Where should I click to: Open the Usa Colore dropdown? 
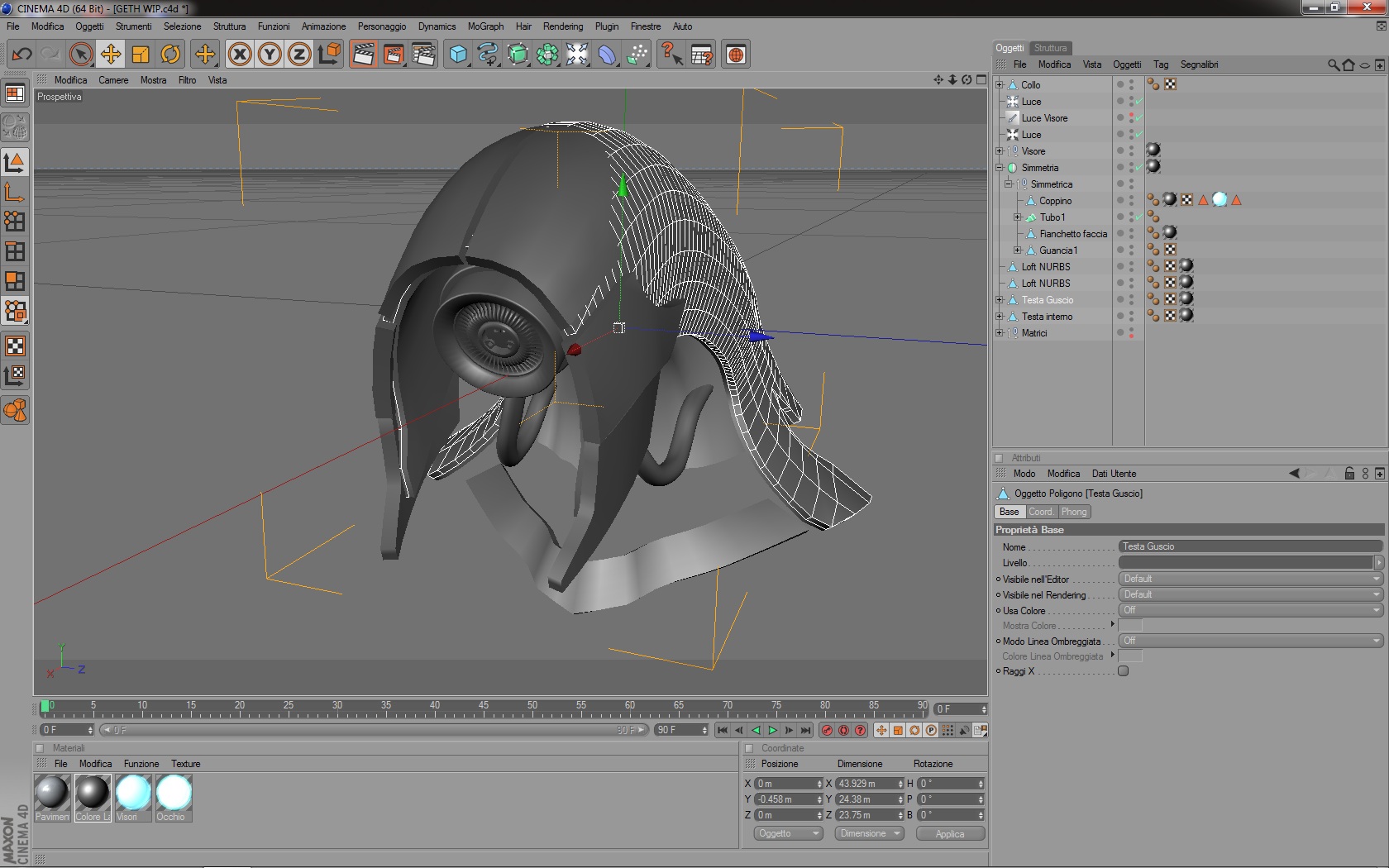(1250, 610)
